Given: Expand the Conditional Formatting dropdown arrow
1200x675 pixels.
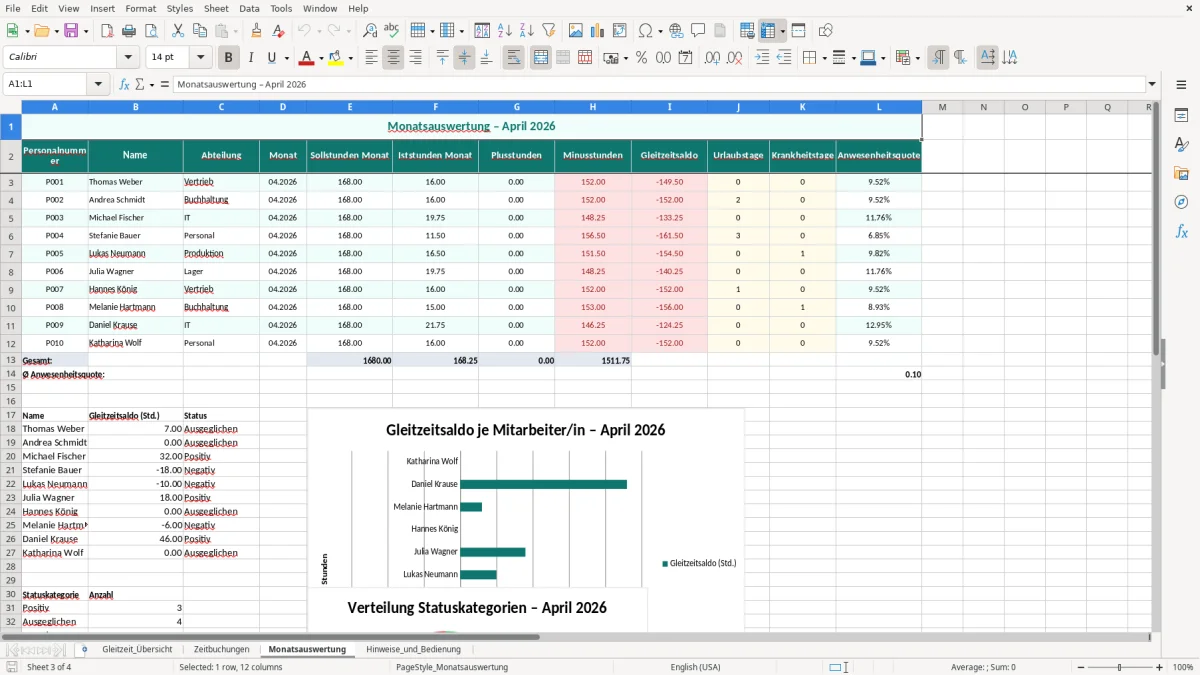Looking at the screenshot, I should 917,58.
